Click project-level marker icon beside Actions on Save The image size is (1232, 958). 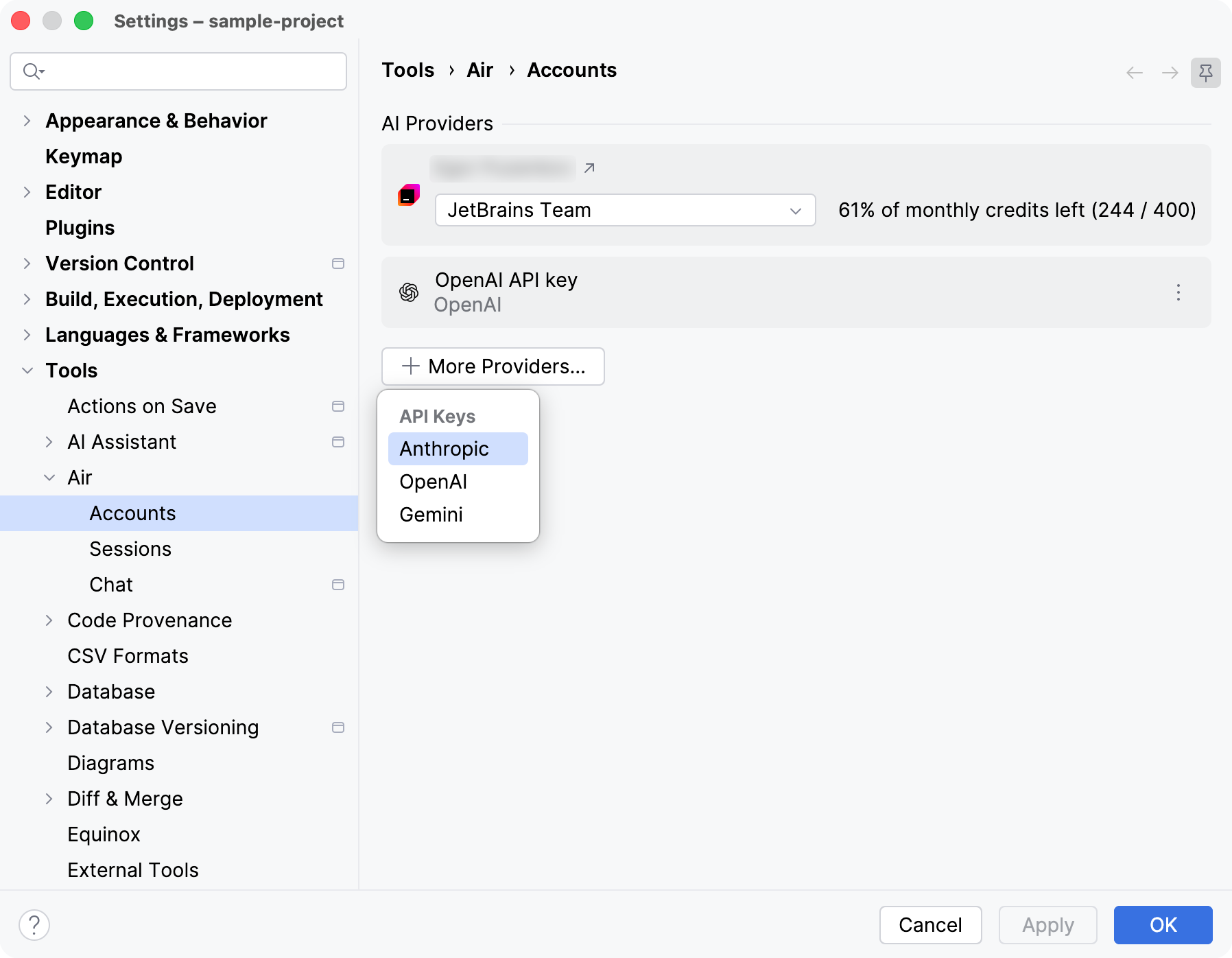338,406
